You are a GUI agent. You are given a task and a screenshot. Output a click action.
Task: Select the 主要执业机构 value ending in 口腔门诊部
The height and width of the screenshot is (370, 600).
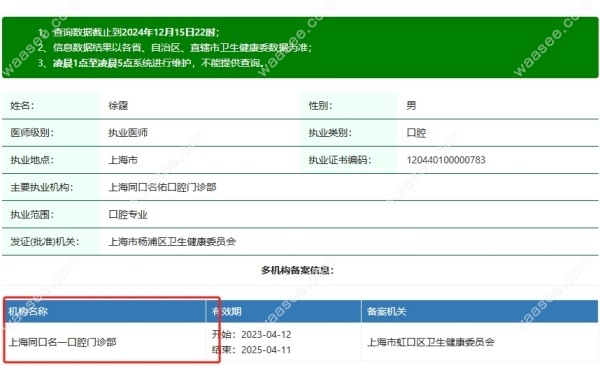tap(163, 187)
